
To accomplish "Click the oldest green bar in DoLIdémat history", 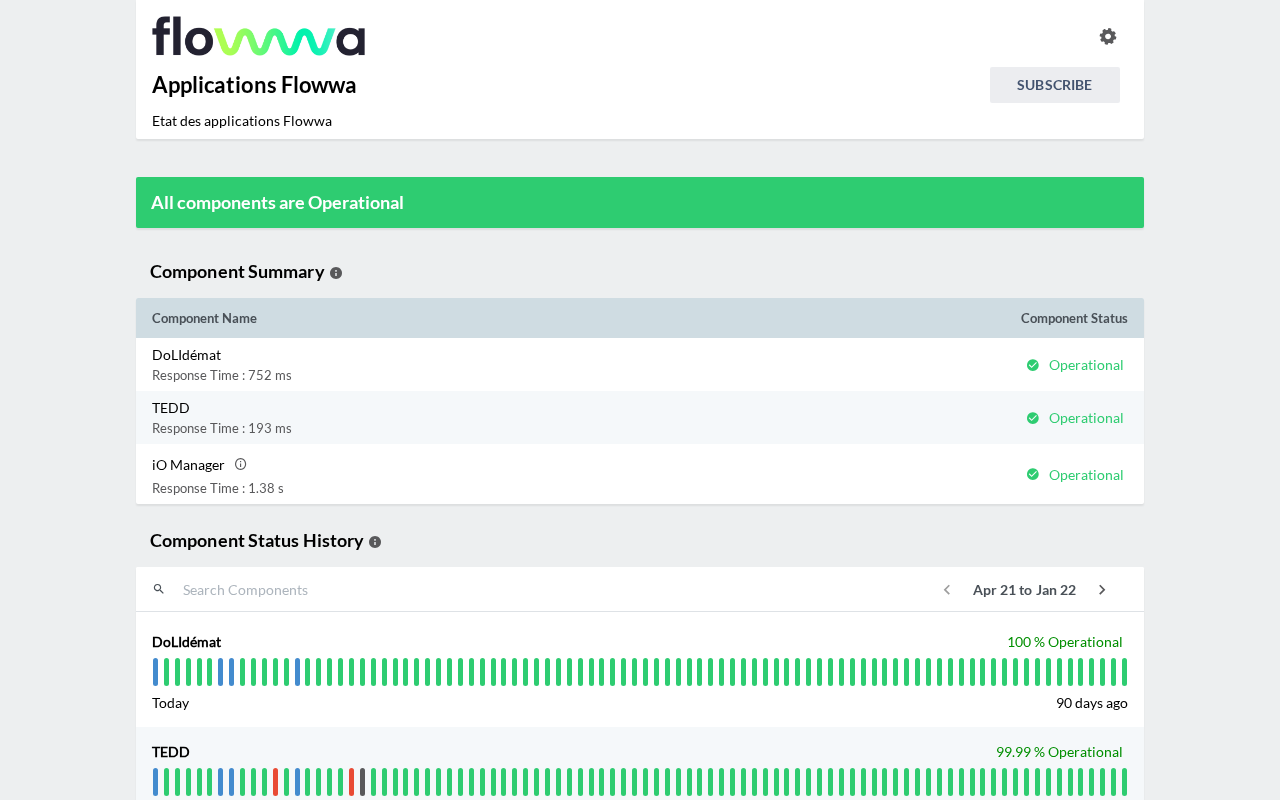I will (1124, 672).
